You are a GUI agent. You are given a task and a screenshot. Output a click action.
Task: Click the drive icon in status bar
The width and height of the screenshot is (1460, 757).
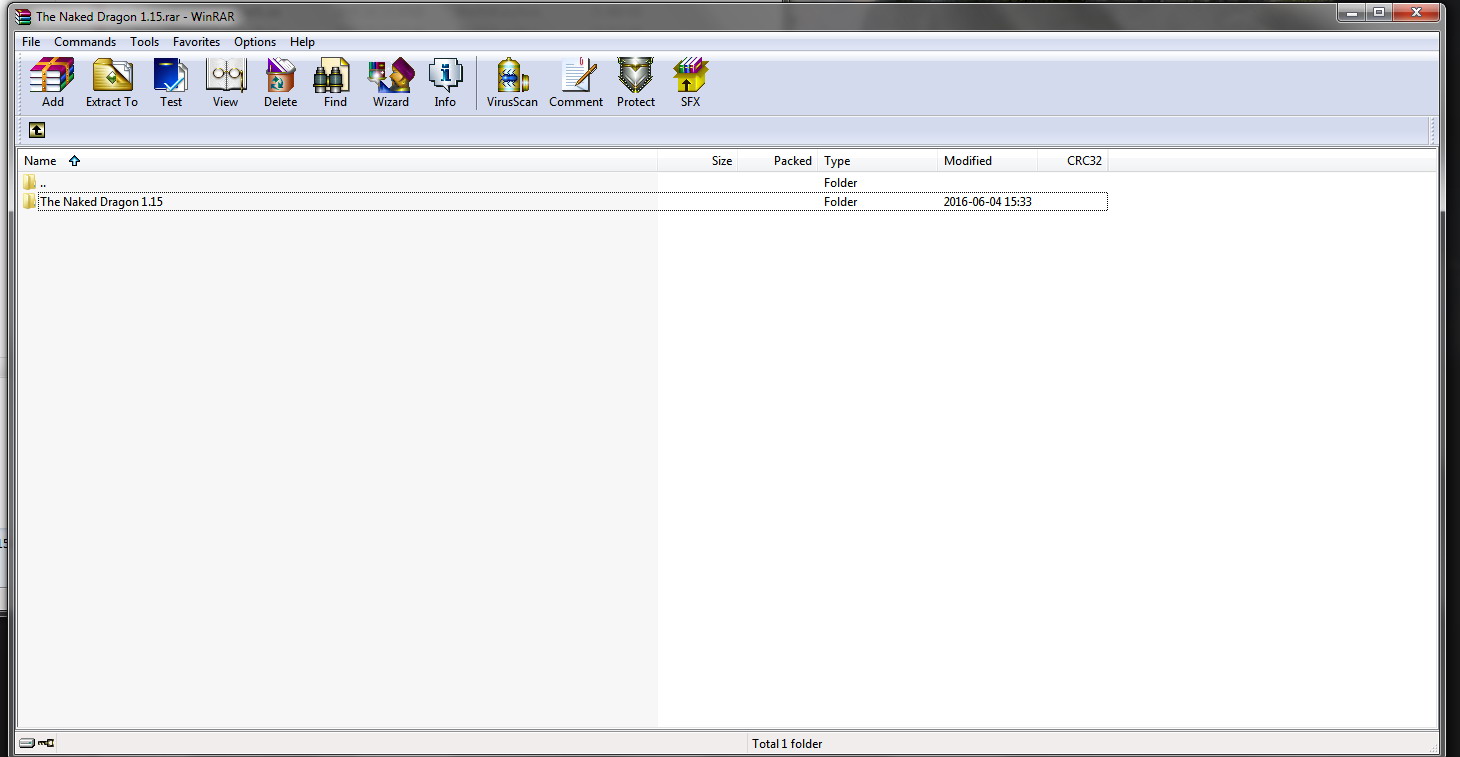pos(27,743)
